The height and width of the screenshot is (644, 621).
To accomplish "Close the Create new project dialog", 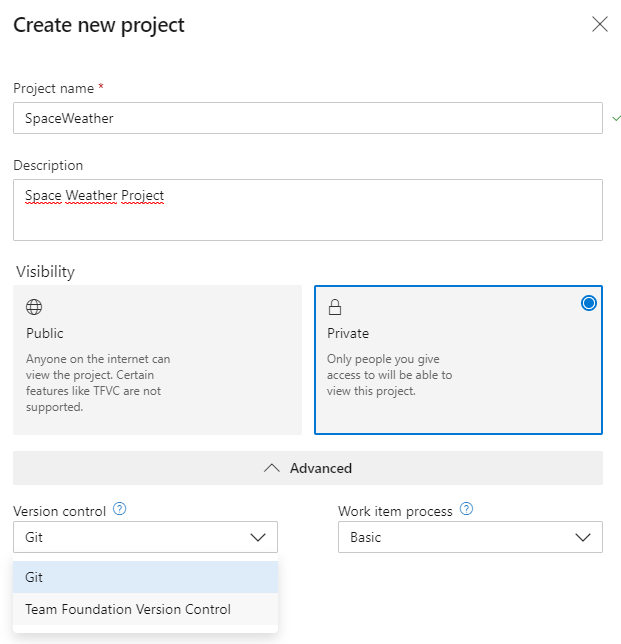I will point(599,25).
